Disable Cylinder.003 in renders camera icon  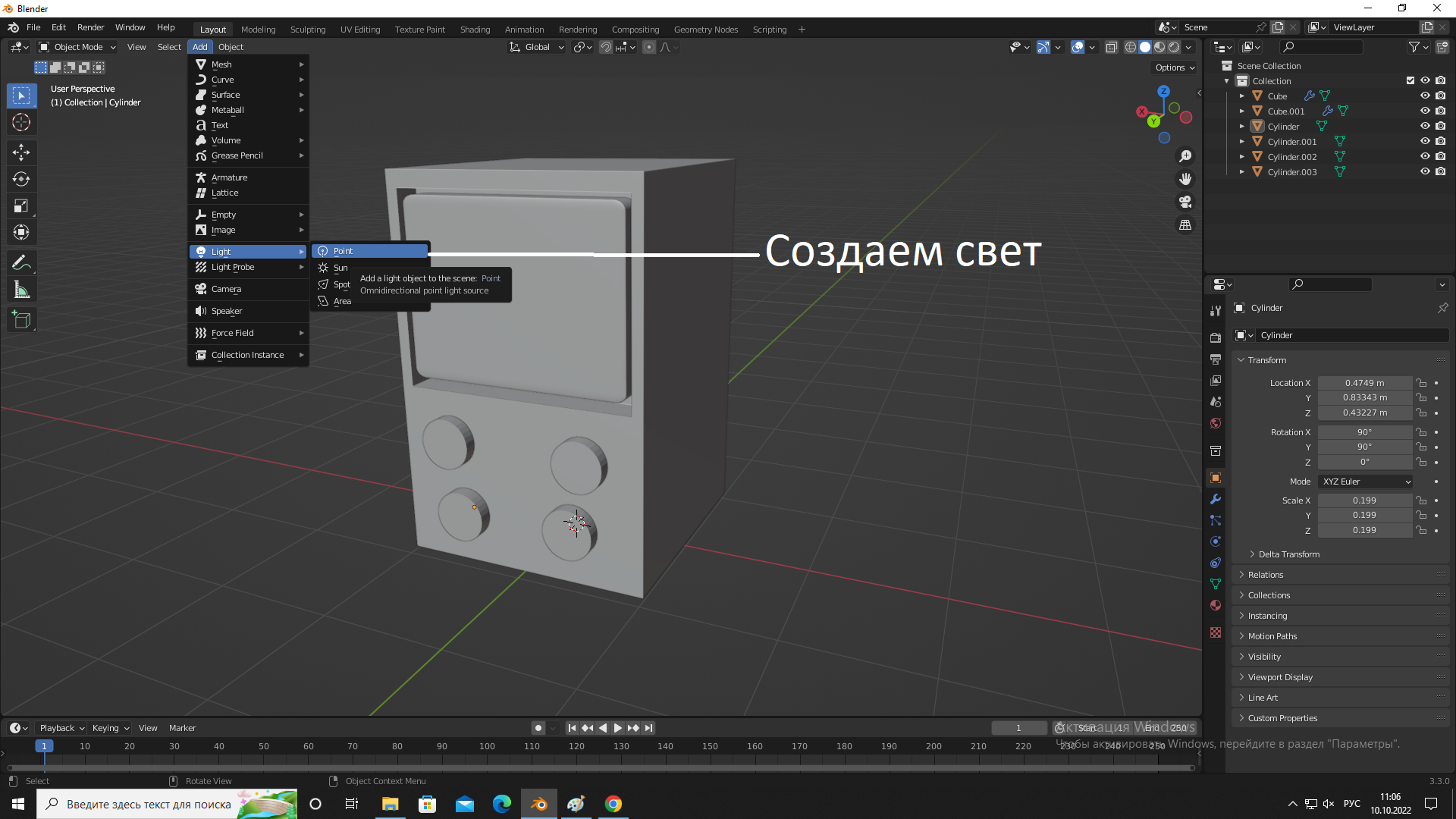click(1440, 171)
